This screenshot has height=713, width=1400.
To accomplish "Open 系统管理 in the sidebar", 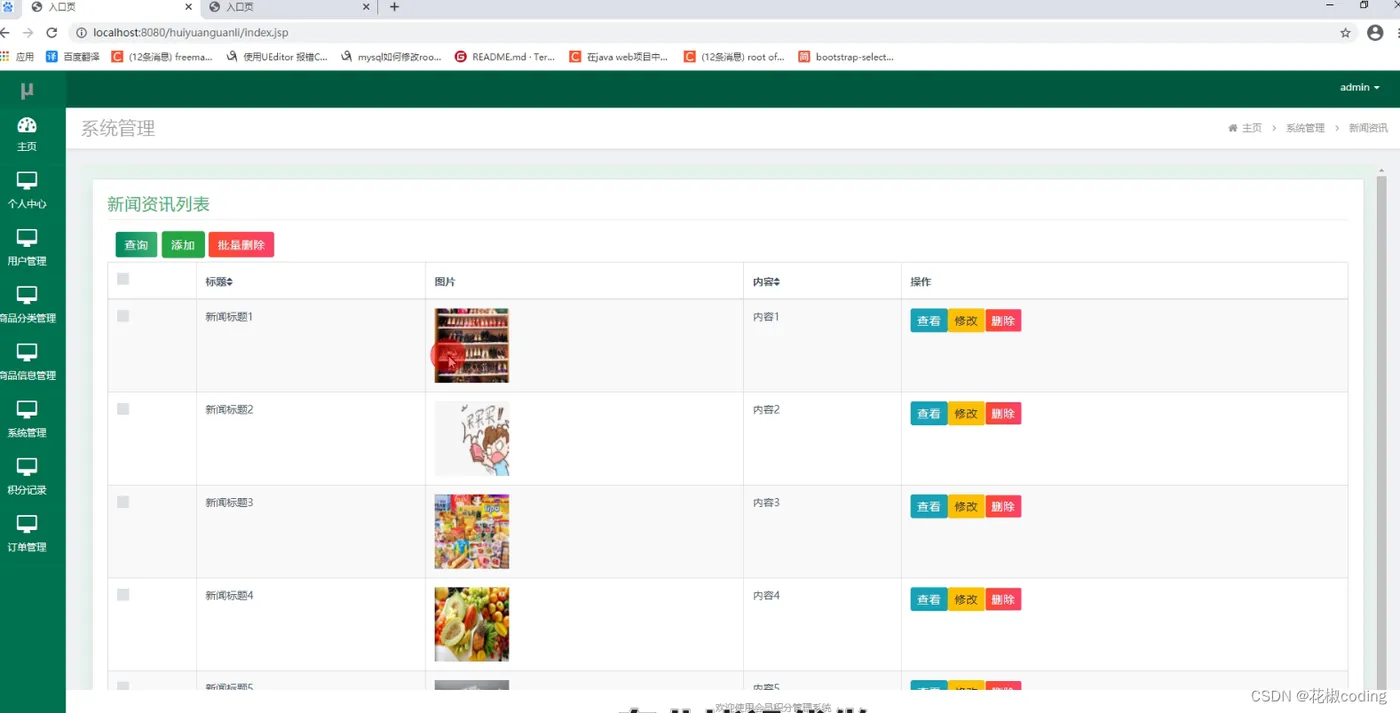I will 27,419.
